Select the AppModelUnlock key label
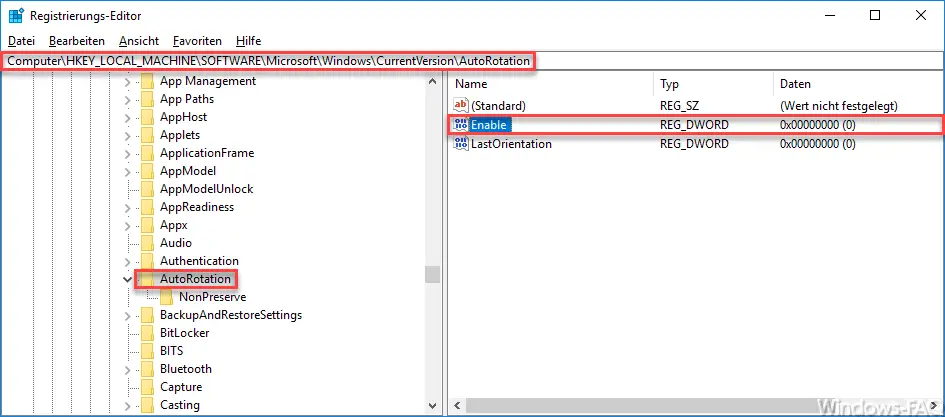Viewport: 945px width, 417px height. tap(207, 189)
